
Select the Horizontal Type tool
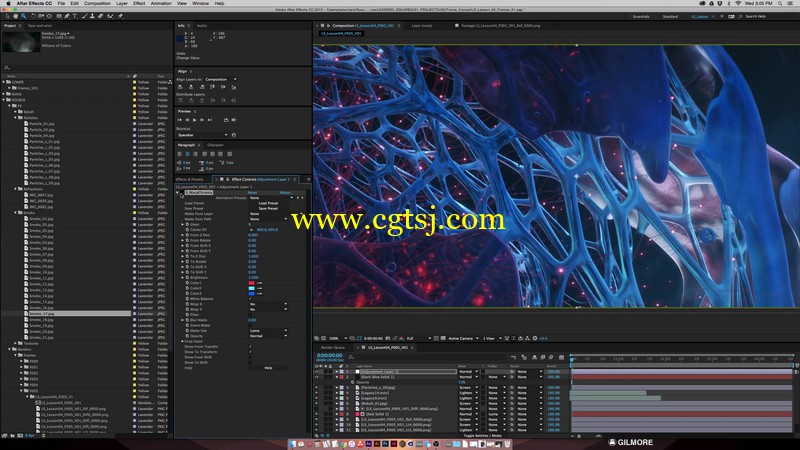[74, 16]
